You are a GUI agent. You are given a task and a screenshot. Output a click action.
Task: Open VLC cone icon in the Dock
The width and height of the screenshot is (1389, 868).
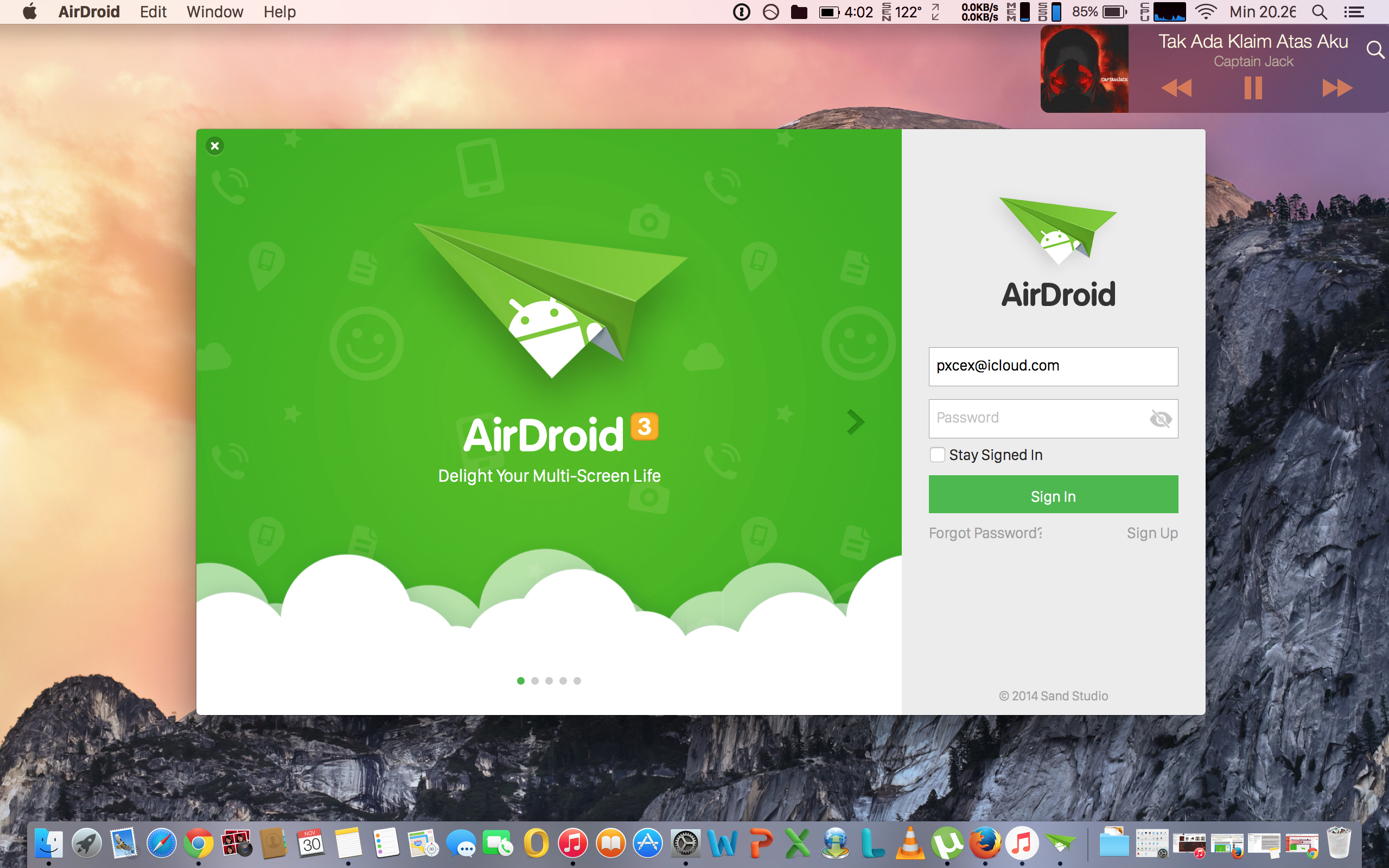(910, 844)
